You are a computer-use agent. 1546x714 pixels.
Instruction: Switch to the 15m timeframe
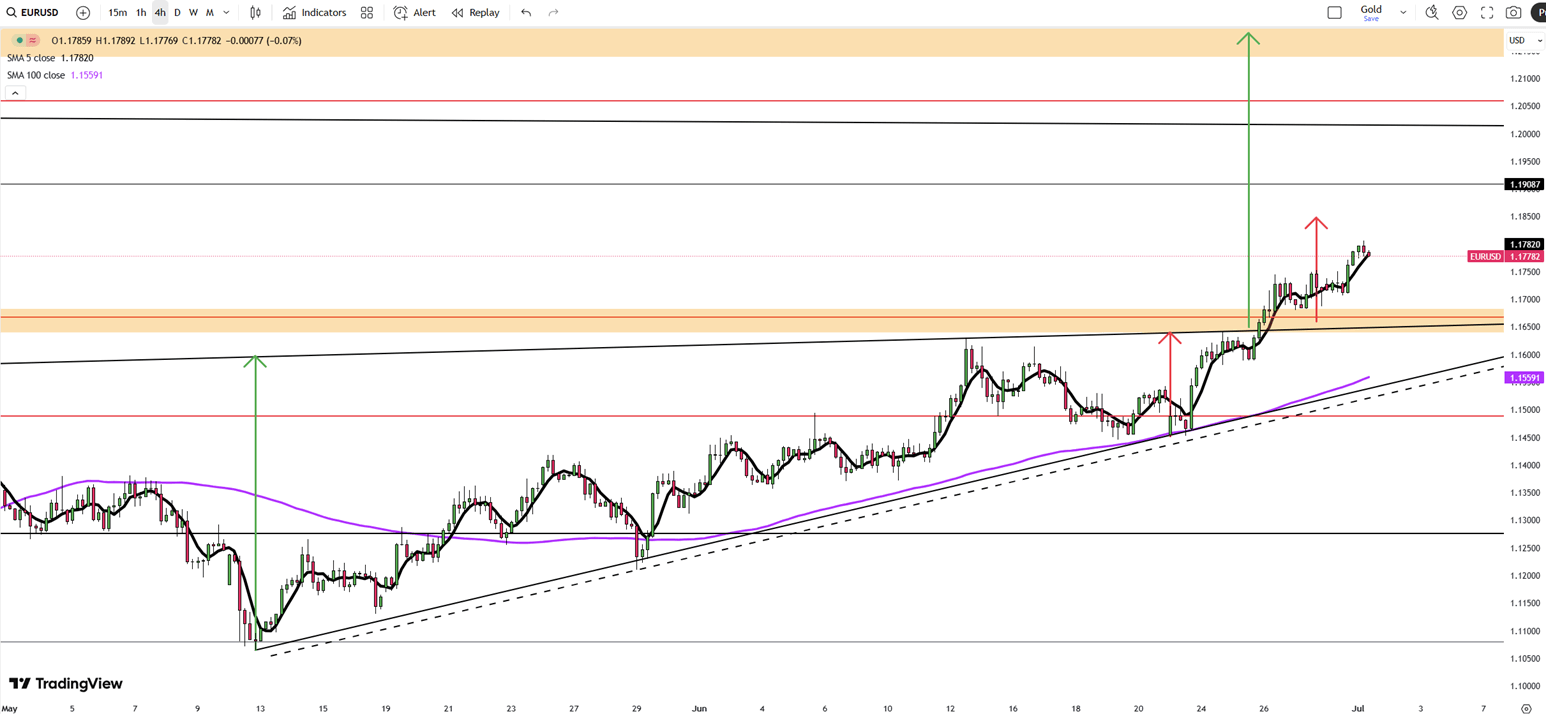click(117, 13)
